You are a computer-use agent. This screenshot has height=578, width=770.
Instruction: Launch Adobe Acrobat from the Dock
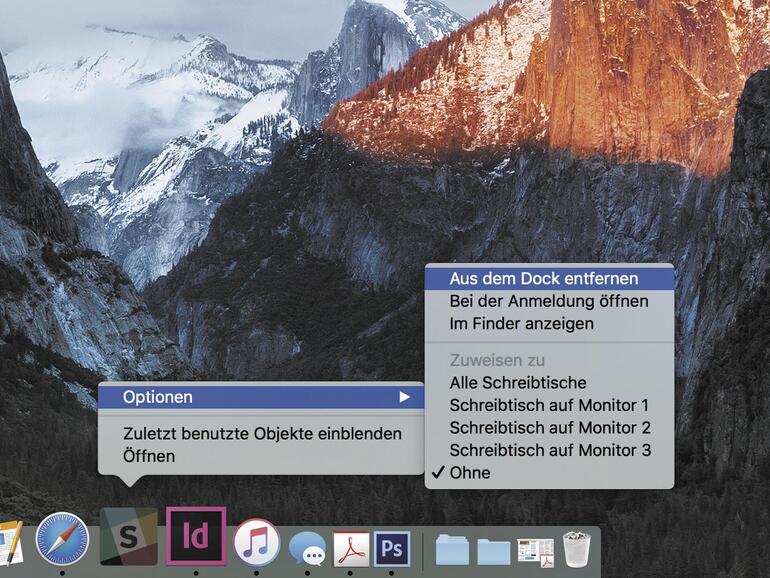(x=351, y=548)
